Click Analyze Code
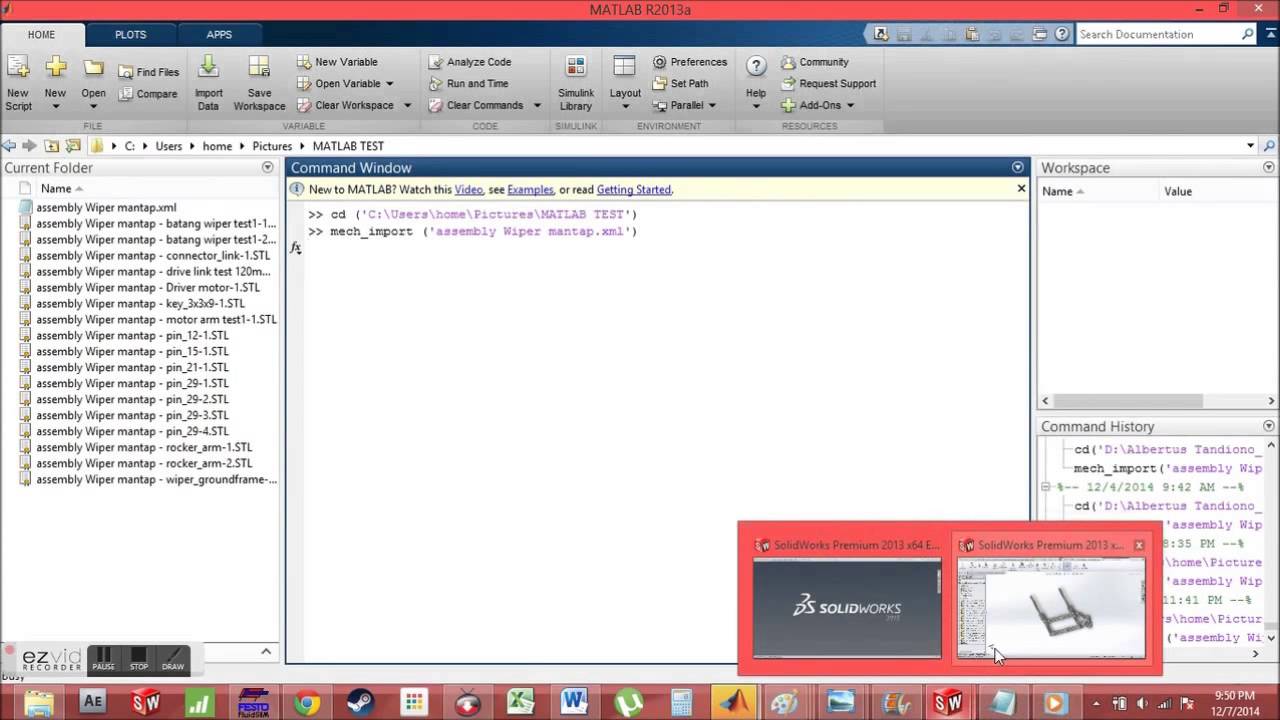 tap(470, 62)
